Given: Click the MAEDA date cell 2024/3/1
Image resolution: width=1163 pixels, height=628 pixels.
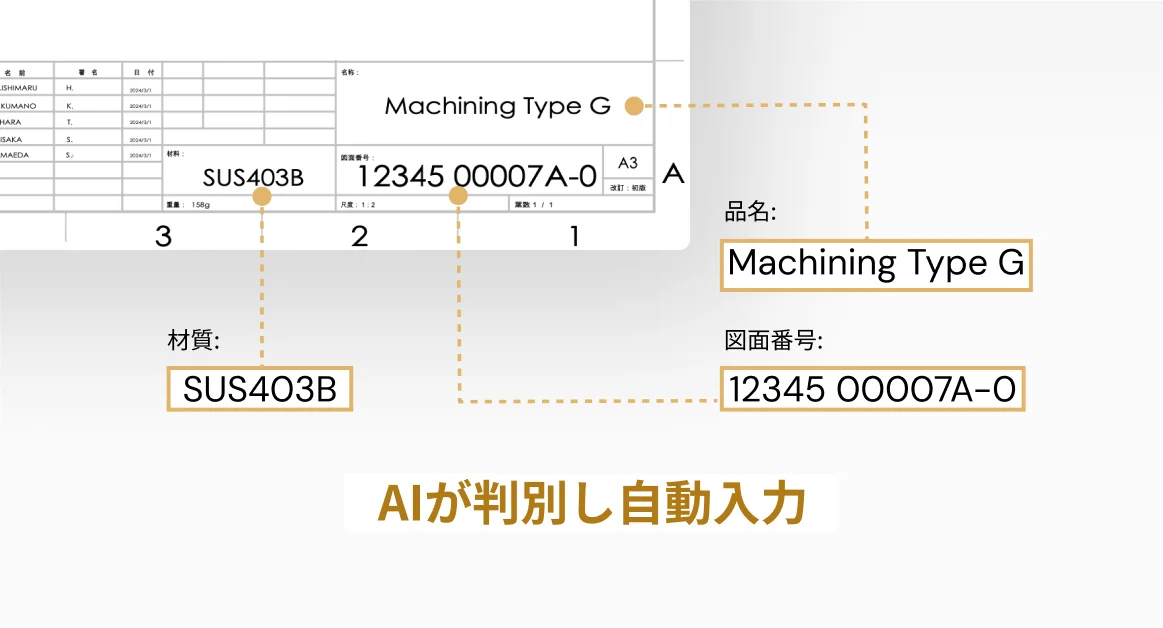Looking at the screenshot, I should coord(141,155).
